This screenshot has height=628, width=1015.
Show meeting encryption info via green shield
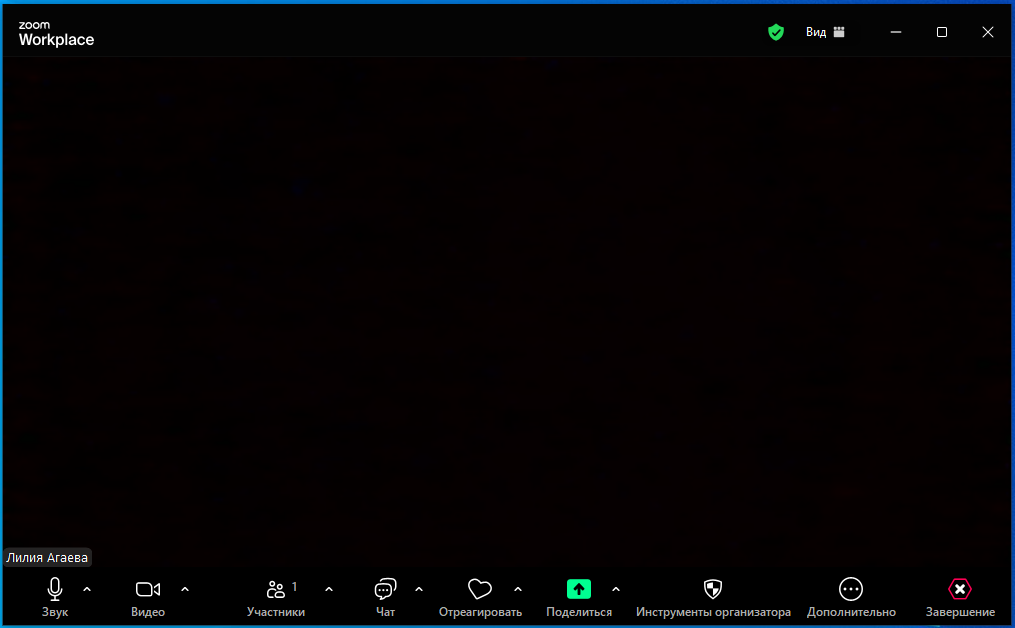click(x=775, y=32)
